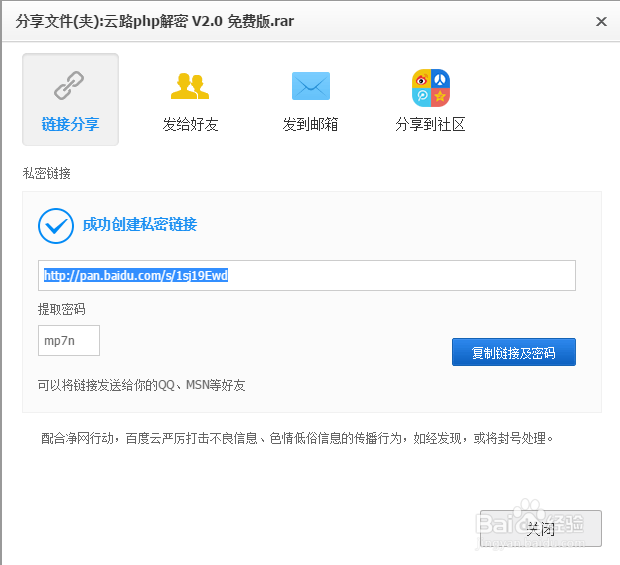This screenshot has height=565, width=620.
Task: Click the colorful community share icon
Action: [431, 87]
